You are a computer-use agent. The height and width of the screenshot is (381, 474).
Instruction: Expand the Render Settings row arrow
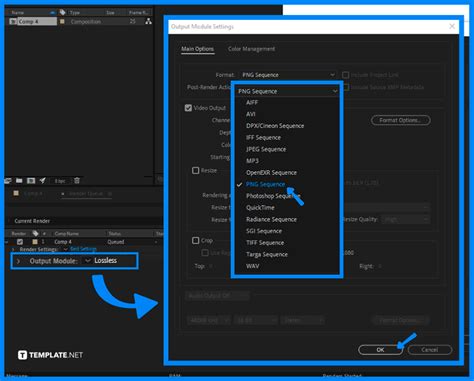coord(13,249)
